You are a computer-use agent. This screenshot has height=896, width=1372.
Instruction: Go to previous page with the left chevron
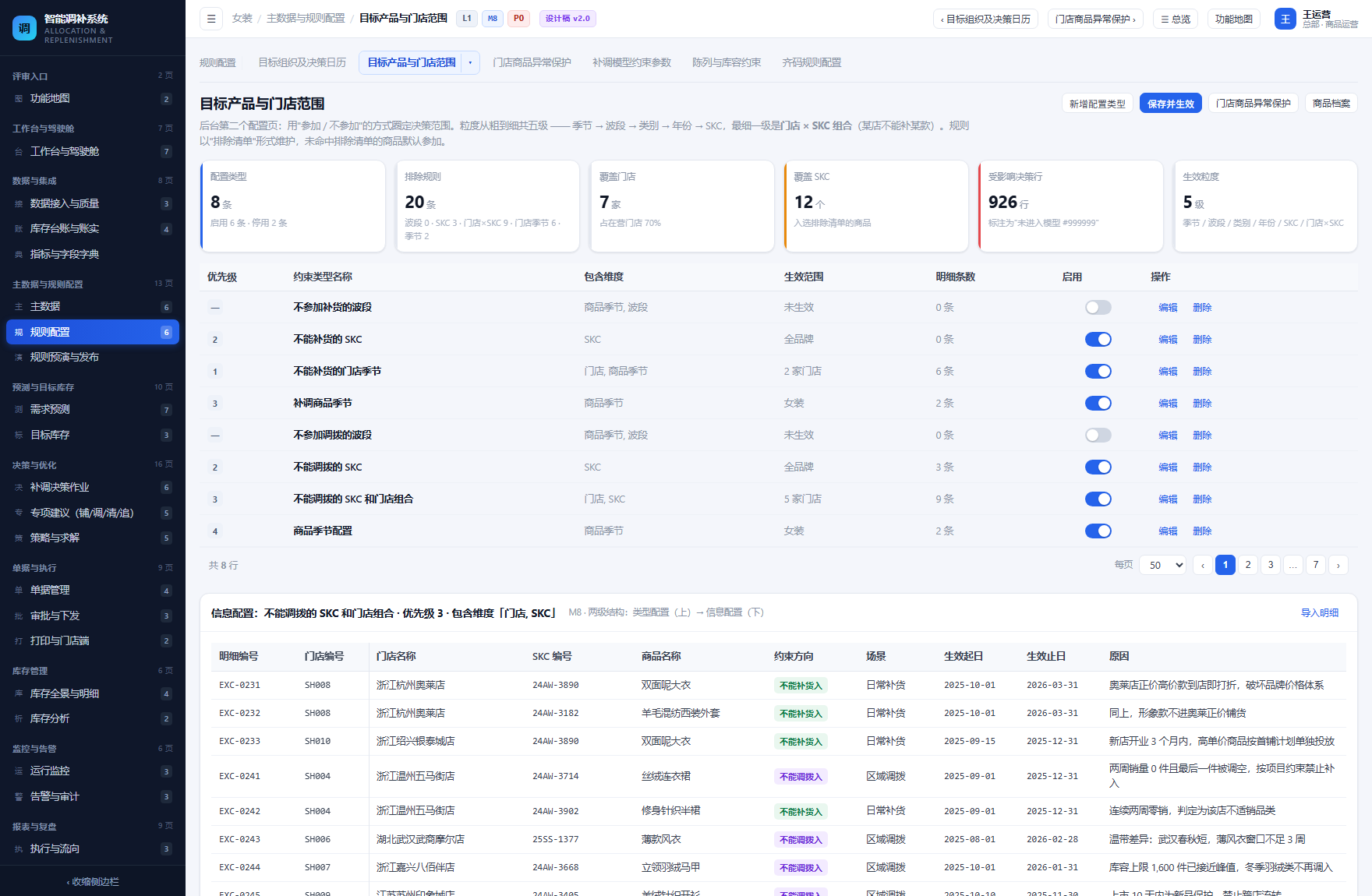[x=1203, y=565]
